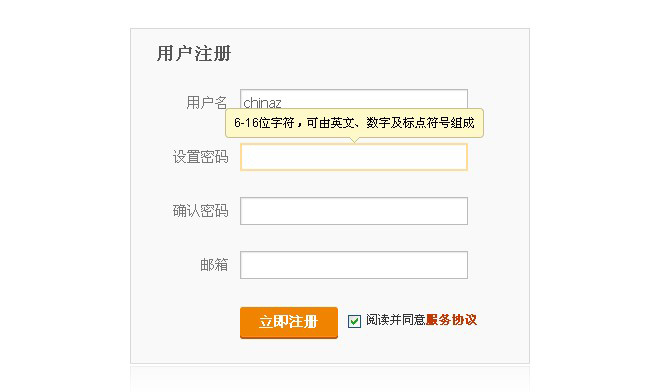Click the green checkmark icon
The image size is (650, 392).
(354, 321)
